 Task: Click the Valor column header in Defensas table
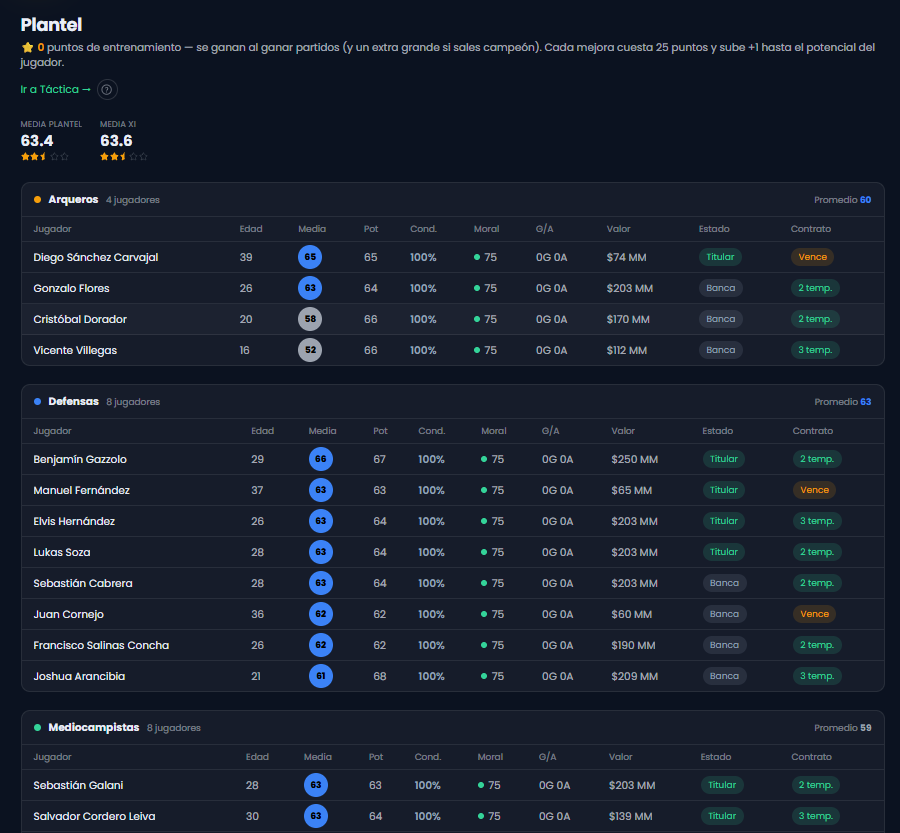click(x=623, y=431)
